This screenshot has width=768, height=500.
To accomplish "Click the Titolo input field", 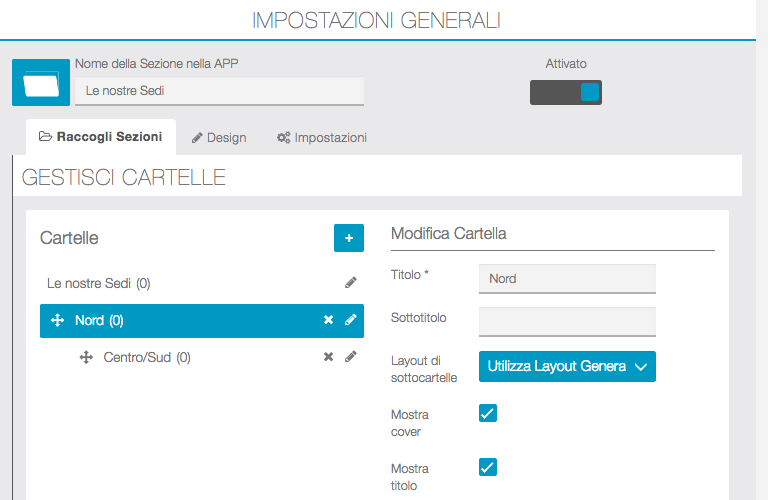I will click(567, 279).
